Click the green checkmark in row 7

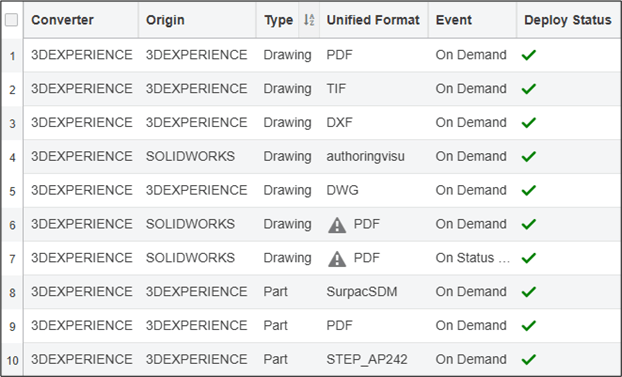coord(529,258)
